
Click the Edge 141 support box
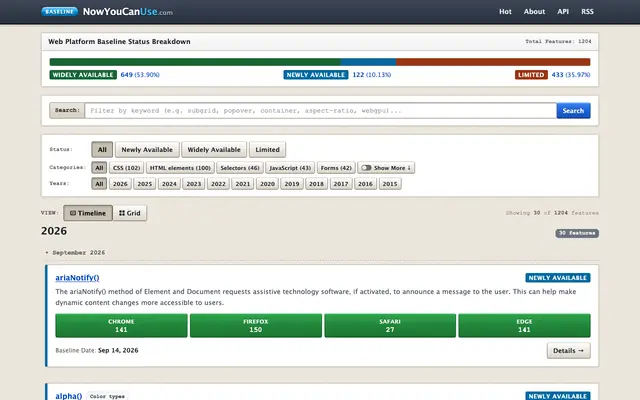tap(524, 325)
